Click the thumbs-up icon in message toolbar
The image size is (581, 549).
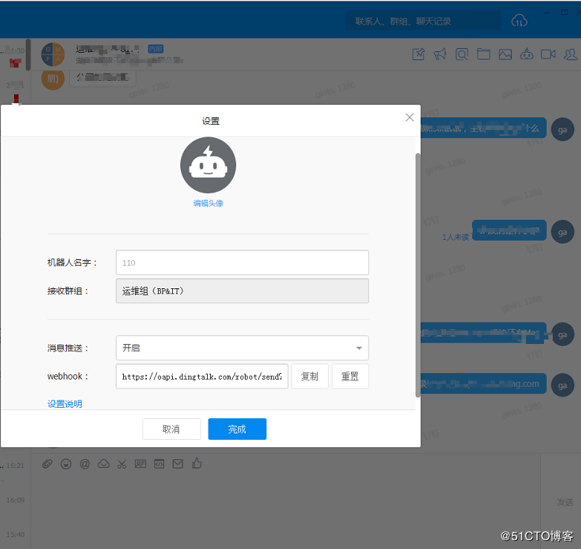pyautogui.click(x=197, y=463)
